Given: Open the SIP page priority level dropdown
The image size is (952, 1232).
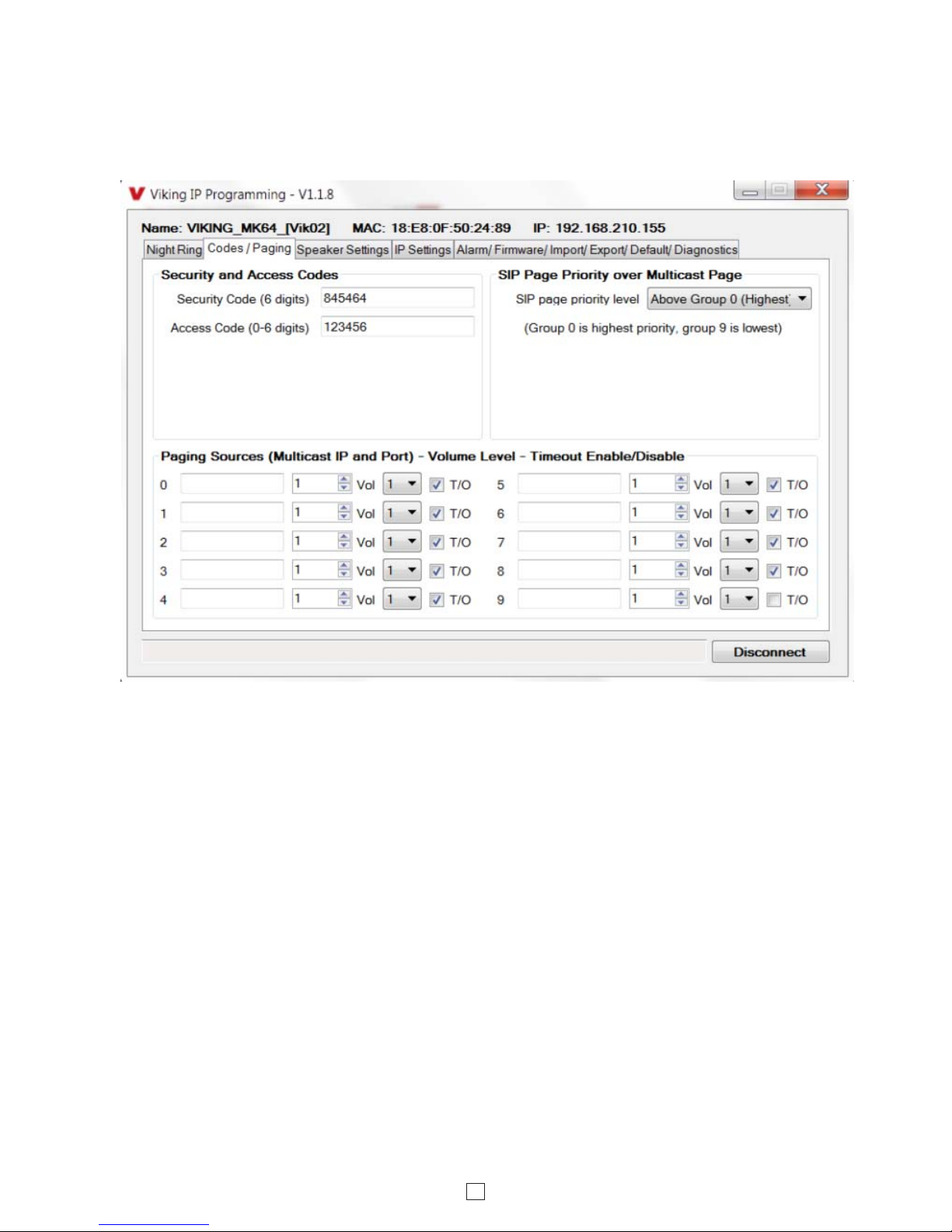Looking at the screenshot, I should click(x=730, y=299).
